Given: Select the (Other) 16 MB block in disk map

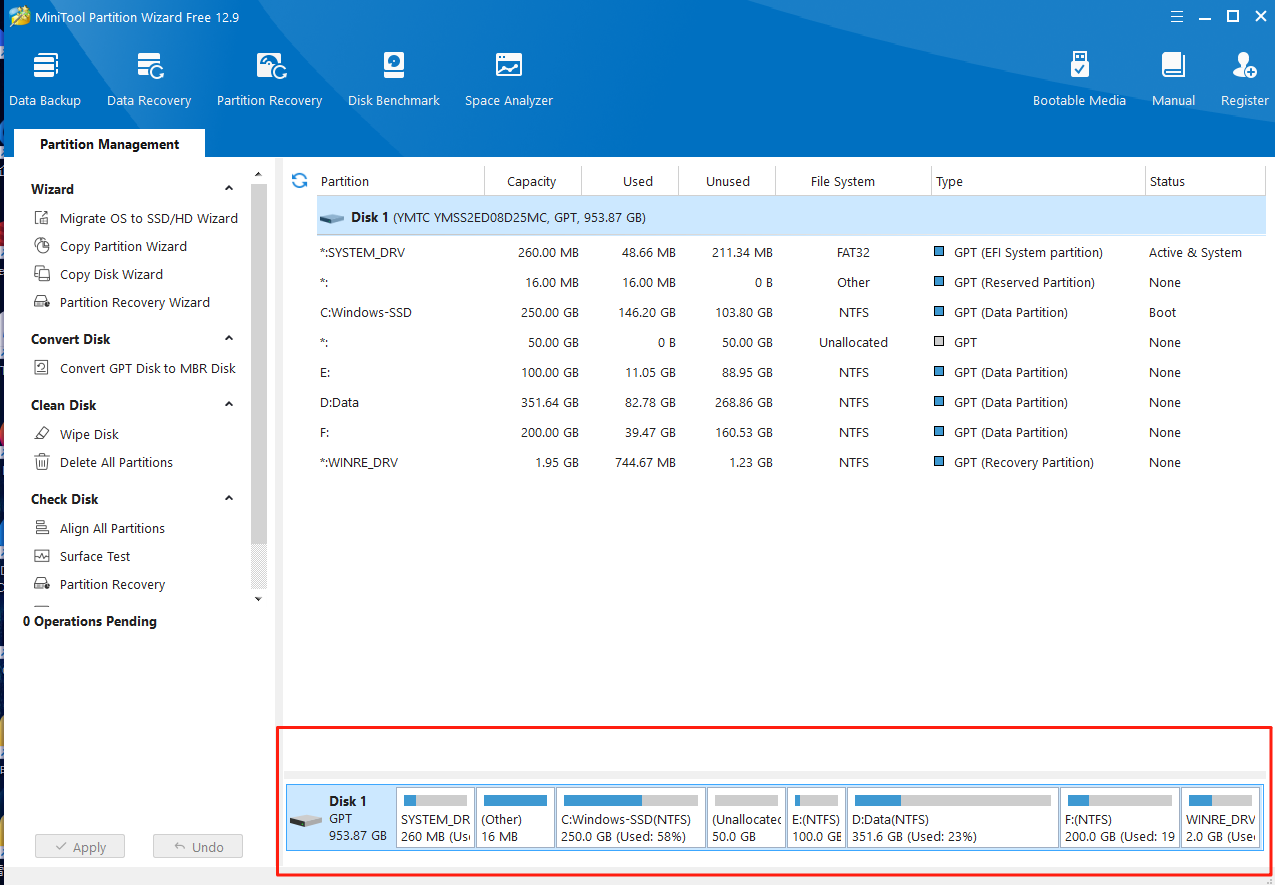Looking at the screenshot, I should 515,818.
